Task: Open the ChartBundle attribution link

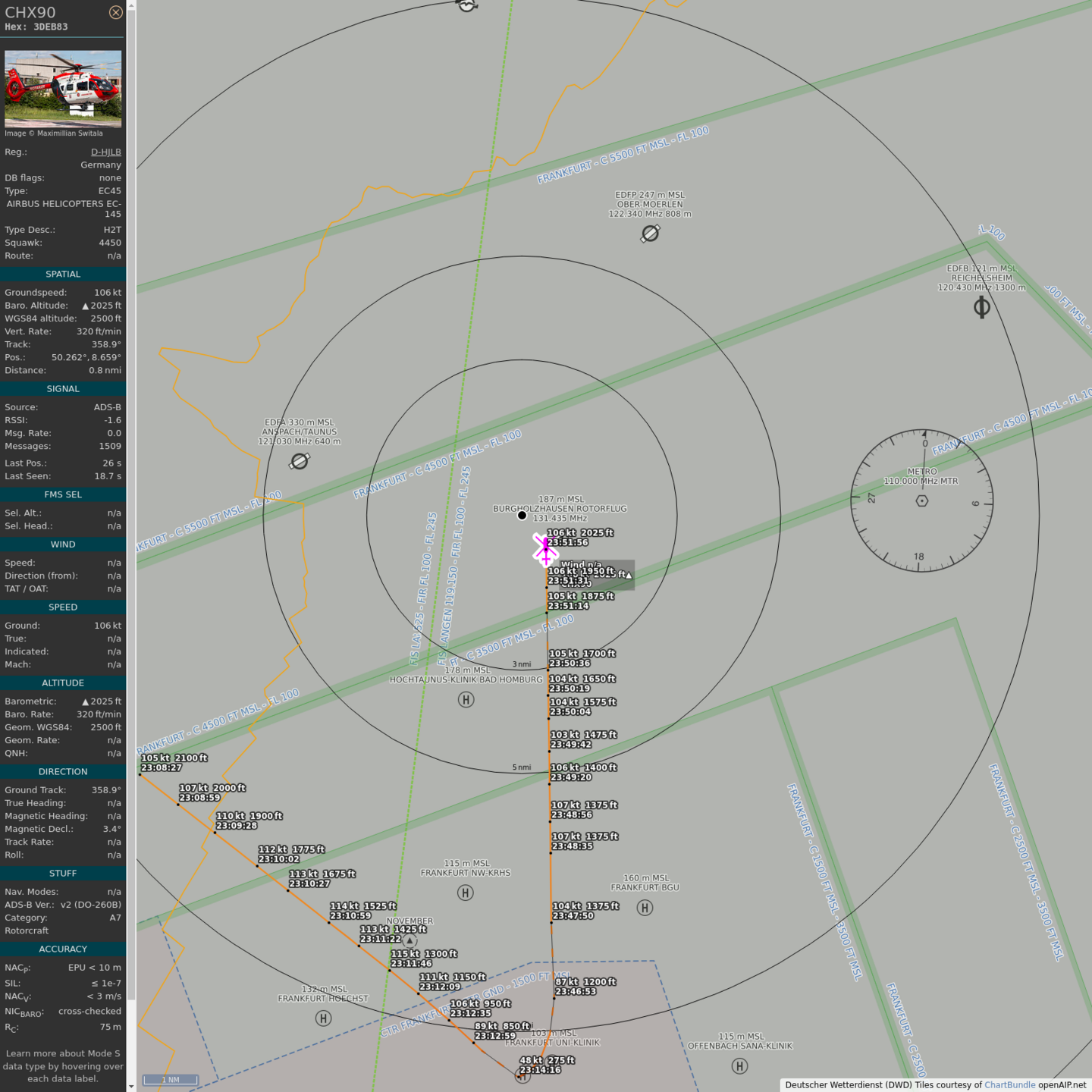Action: pyautogui.click(x=1009, y=1085)
